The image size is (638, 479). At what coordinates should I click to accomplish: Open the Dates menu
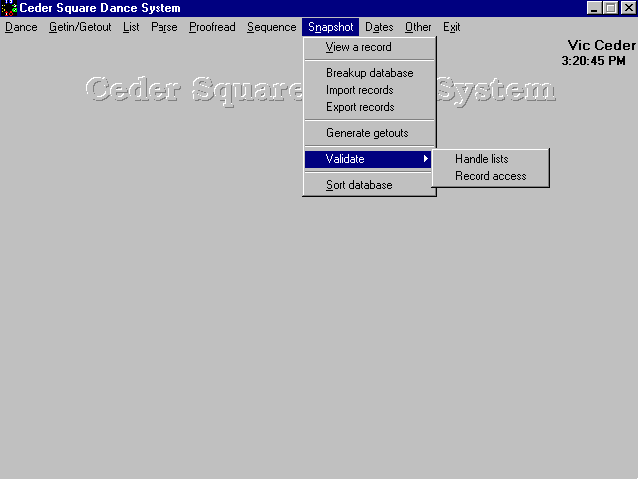[x=379, y=27]
